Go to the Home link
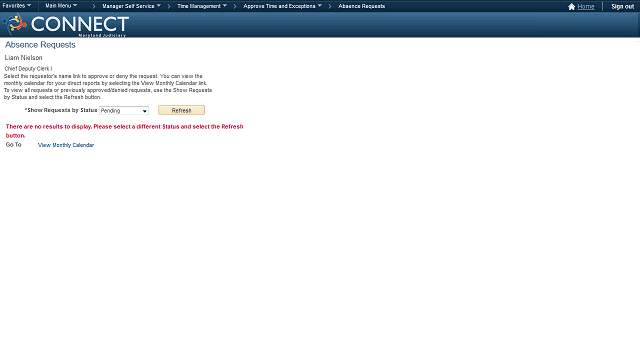This screenshot has width=640, height=360. [586, 7]
